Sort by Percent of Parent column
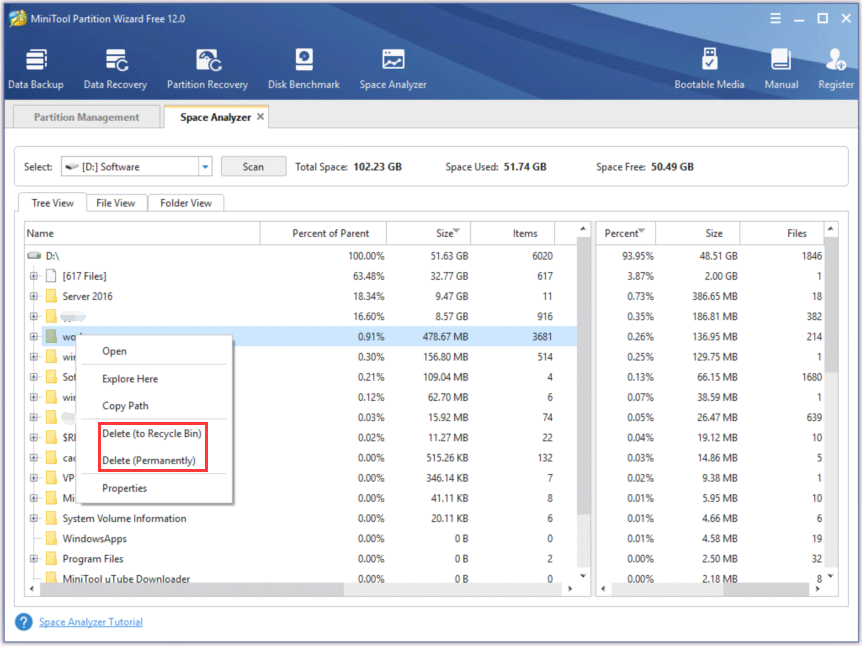 323,233
